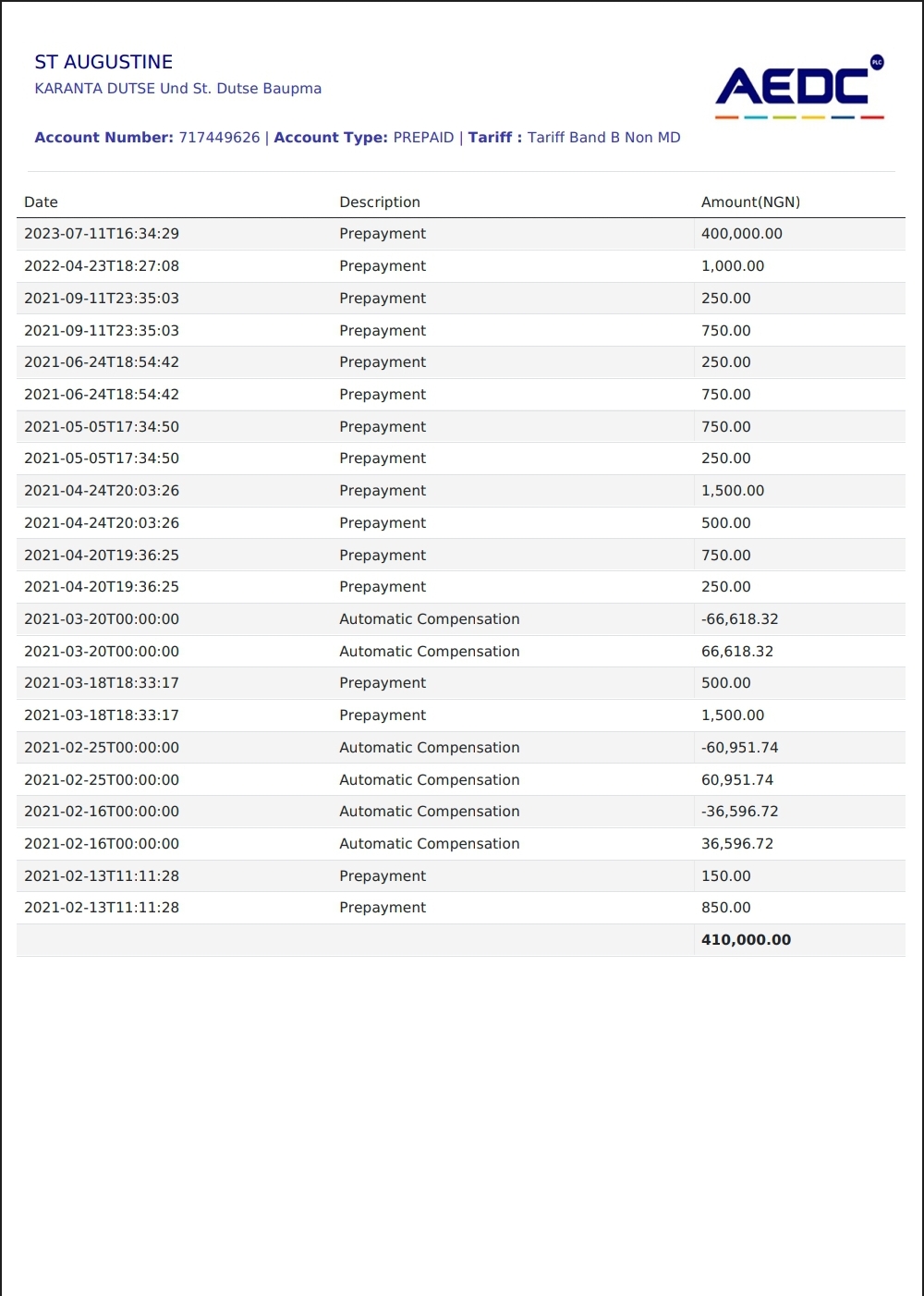924x1296 pixels.
Task: Select the 400,000.00 prepayment amount
Action: 741,234
